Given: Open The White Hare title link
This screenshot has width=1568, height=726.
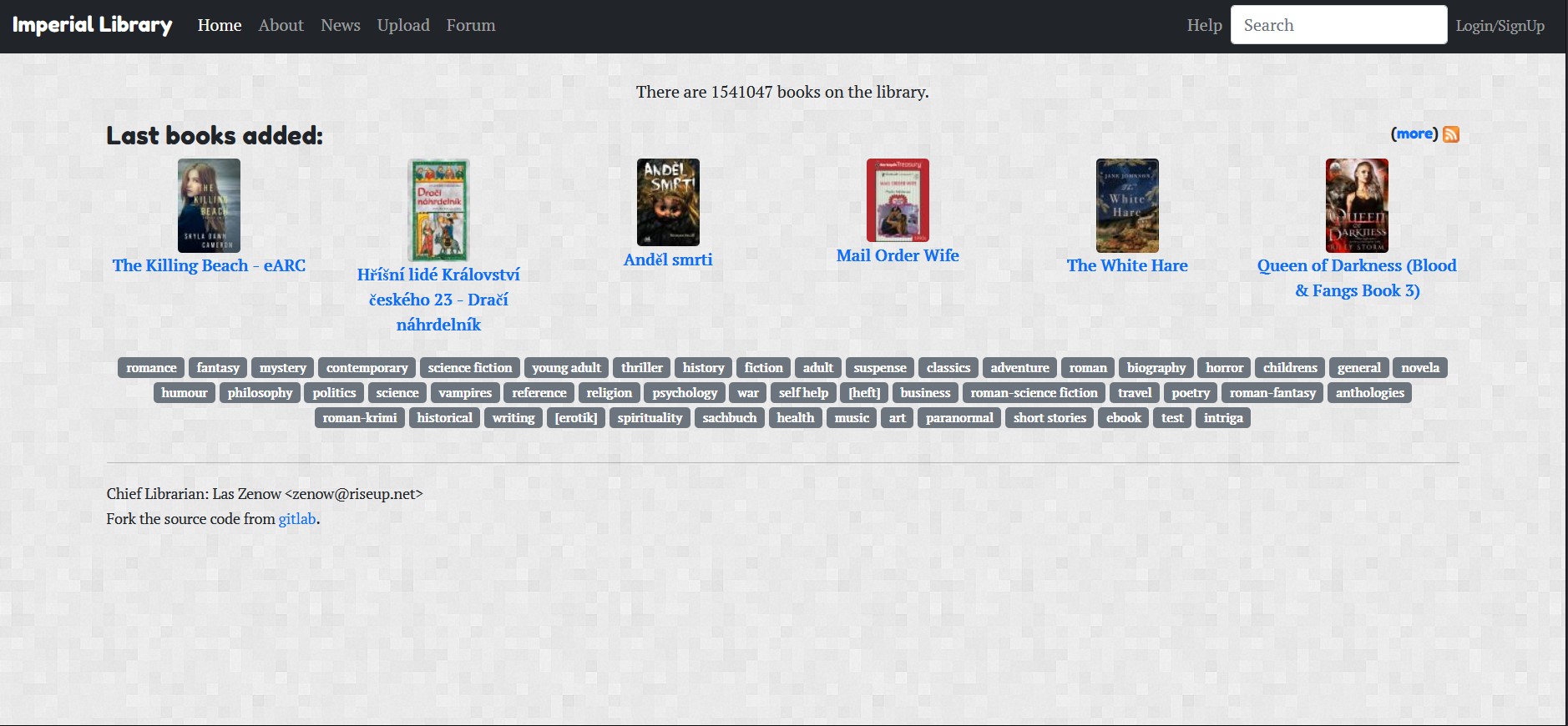Looking at the screenshot, I should click(1127, 265).
